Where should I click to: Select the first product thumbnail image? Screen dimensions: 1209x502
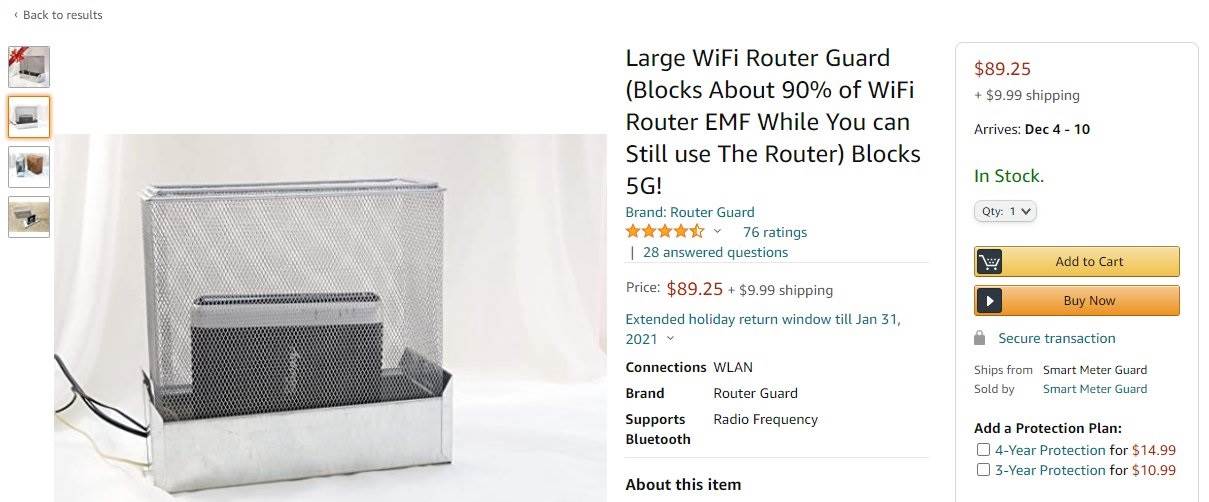point(29,66)
